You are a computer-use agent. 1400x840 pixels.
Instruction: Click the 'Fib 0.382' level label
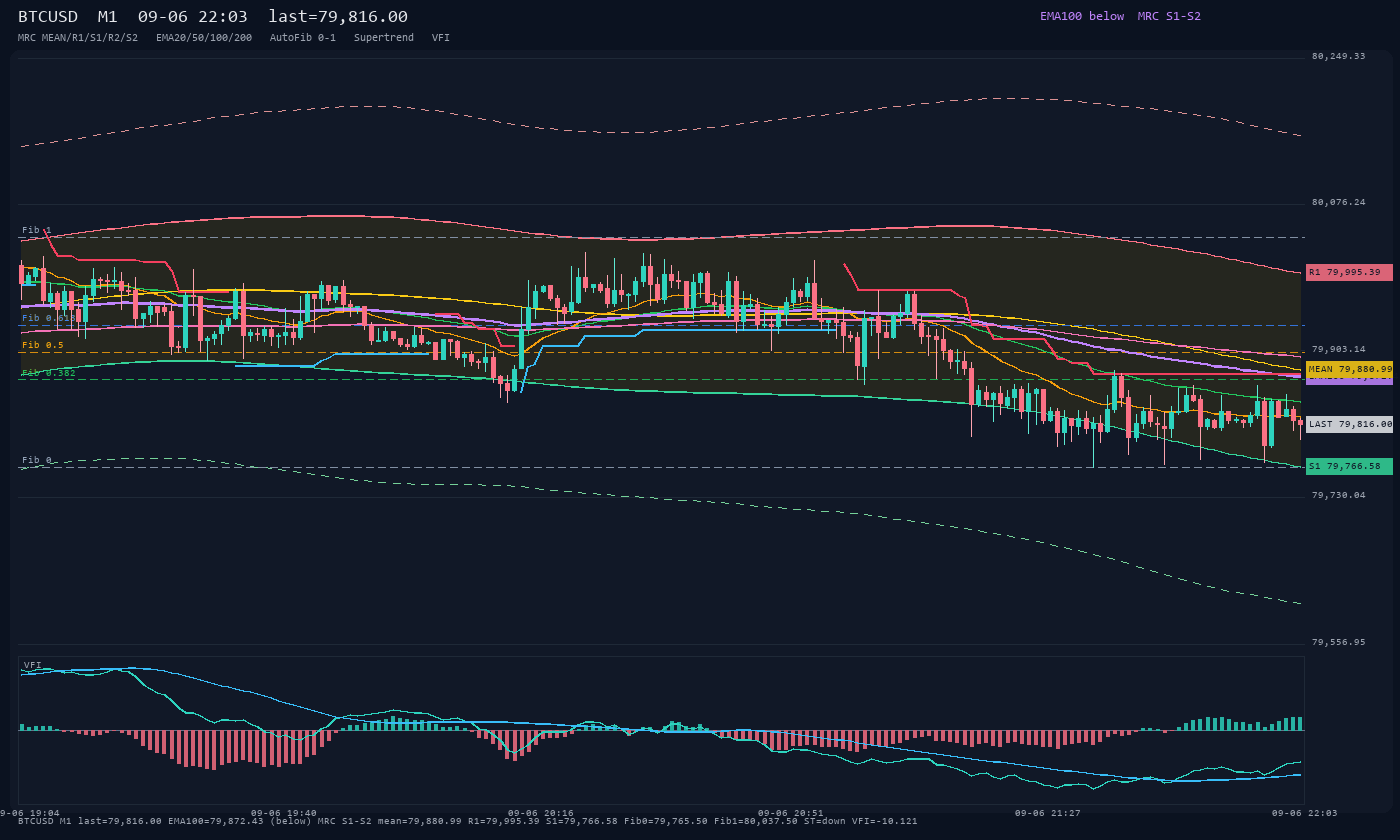49,373
